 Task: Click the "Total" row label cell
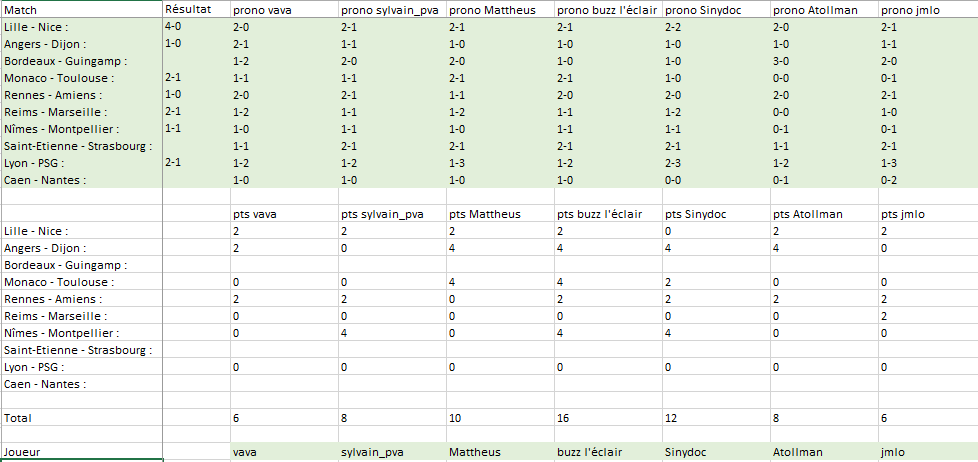click(x=19, y=417)
